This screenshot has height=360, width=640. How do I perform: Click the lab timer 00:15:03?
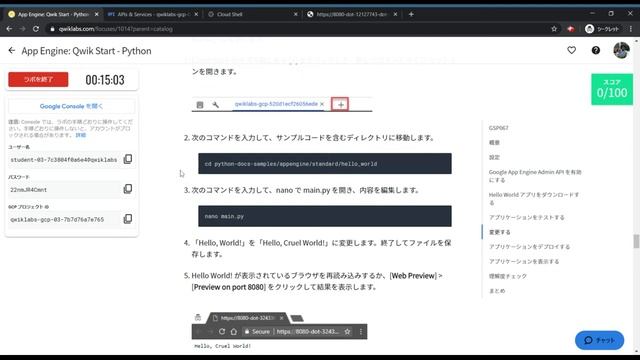tap(105, 80)
